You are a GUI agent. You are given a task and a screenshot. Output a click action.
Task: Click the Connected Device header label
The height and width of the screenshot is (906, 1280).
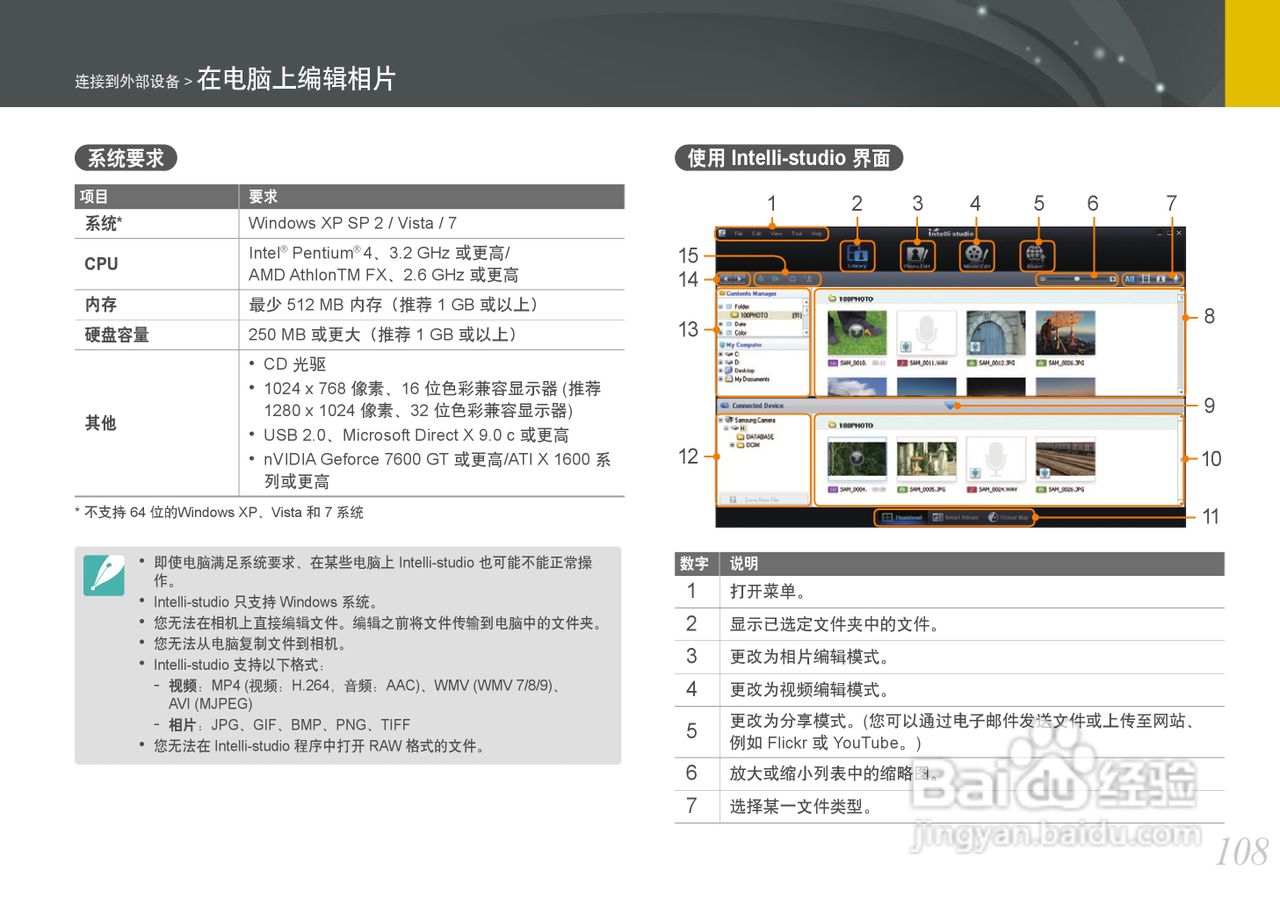tap(757, 406)
